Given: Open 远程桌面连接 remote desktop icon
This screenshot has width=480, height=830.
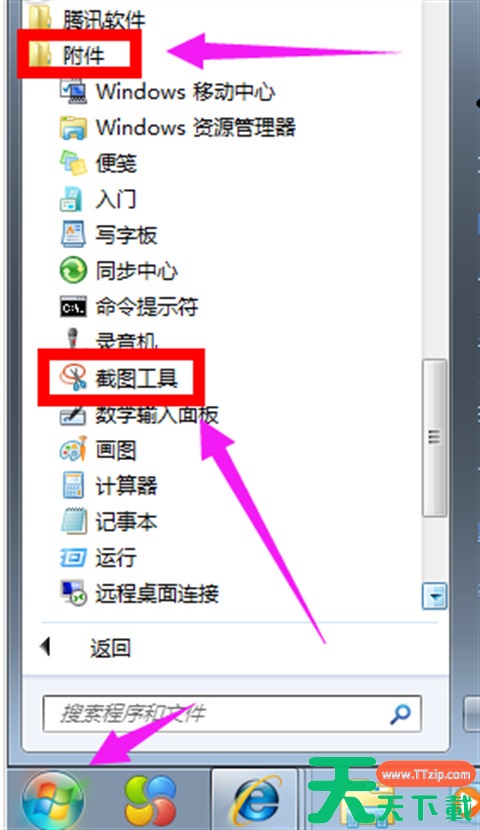Looking at the screenshot, I should tap(73, 593).
